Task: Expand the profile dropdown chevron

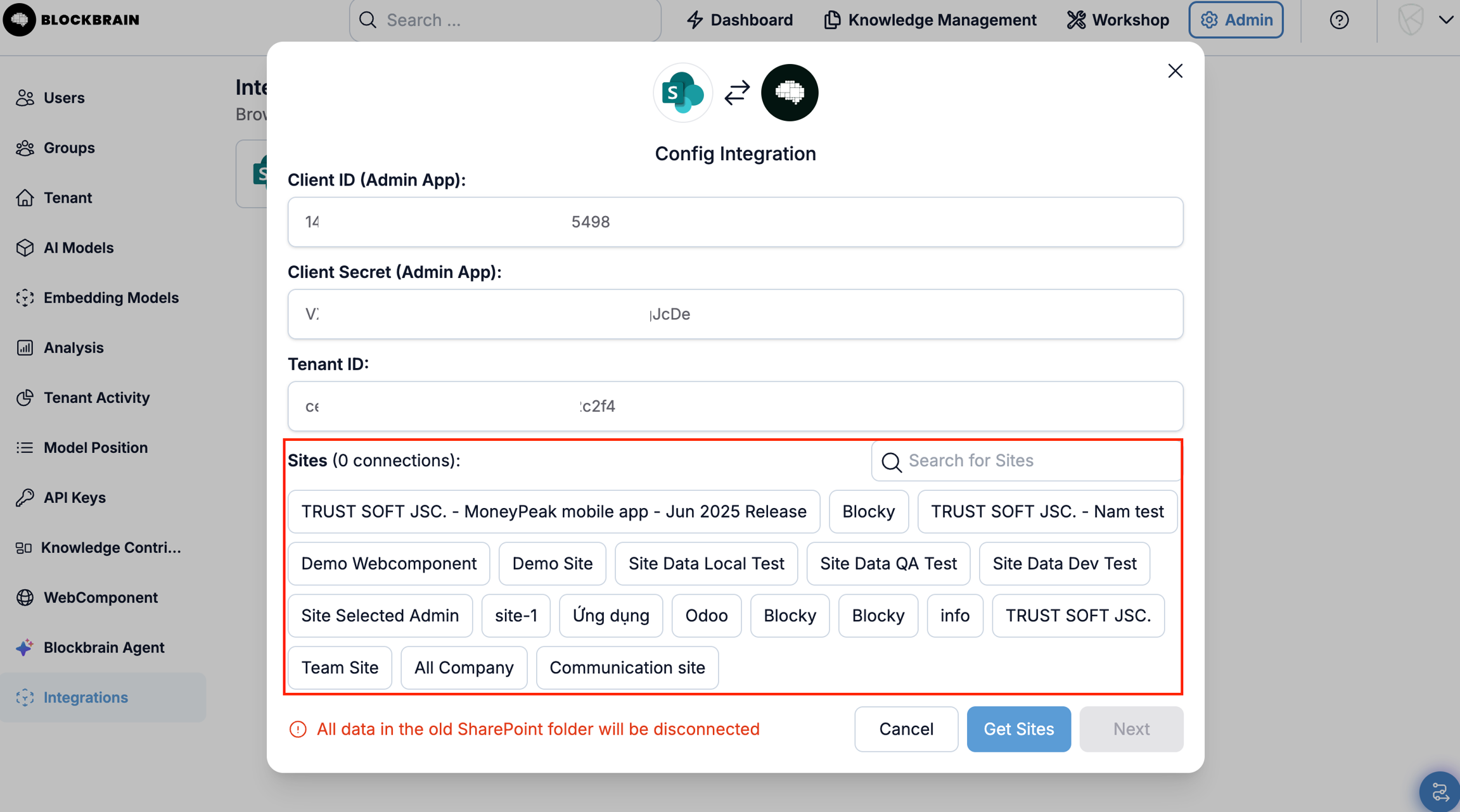Action: [1445, 20]
